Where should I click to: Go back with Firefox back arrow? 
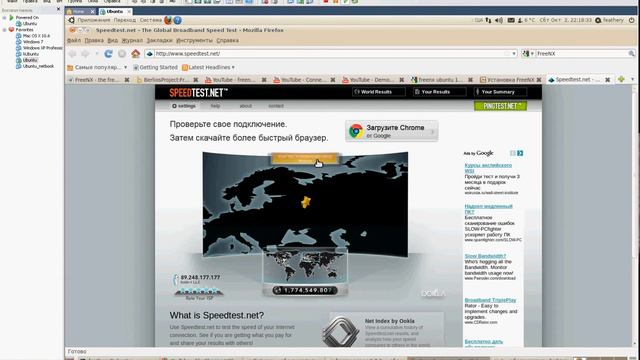click(x=73, y=53)
